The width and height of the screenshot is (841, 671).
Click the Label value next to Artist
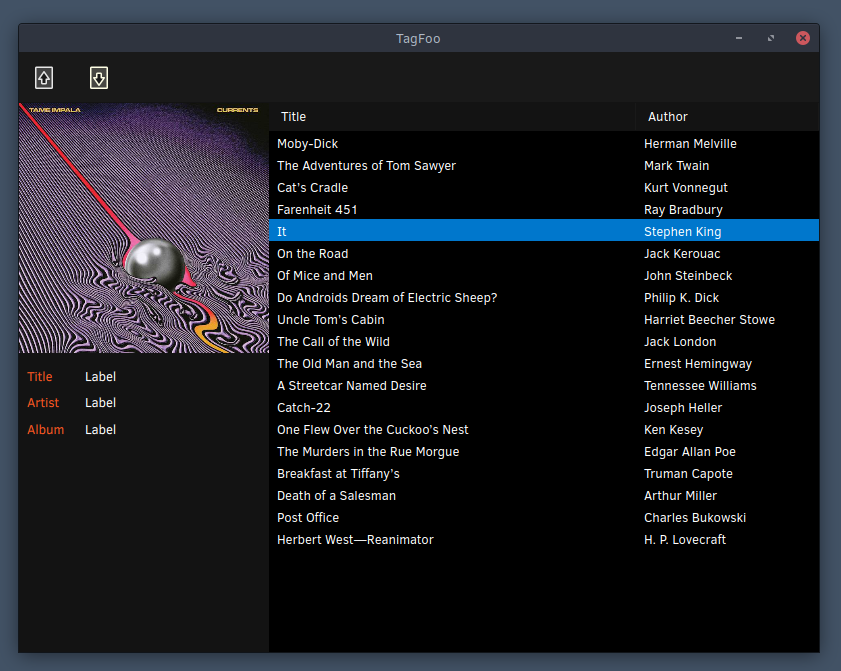(100, 403)
